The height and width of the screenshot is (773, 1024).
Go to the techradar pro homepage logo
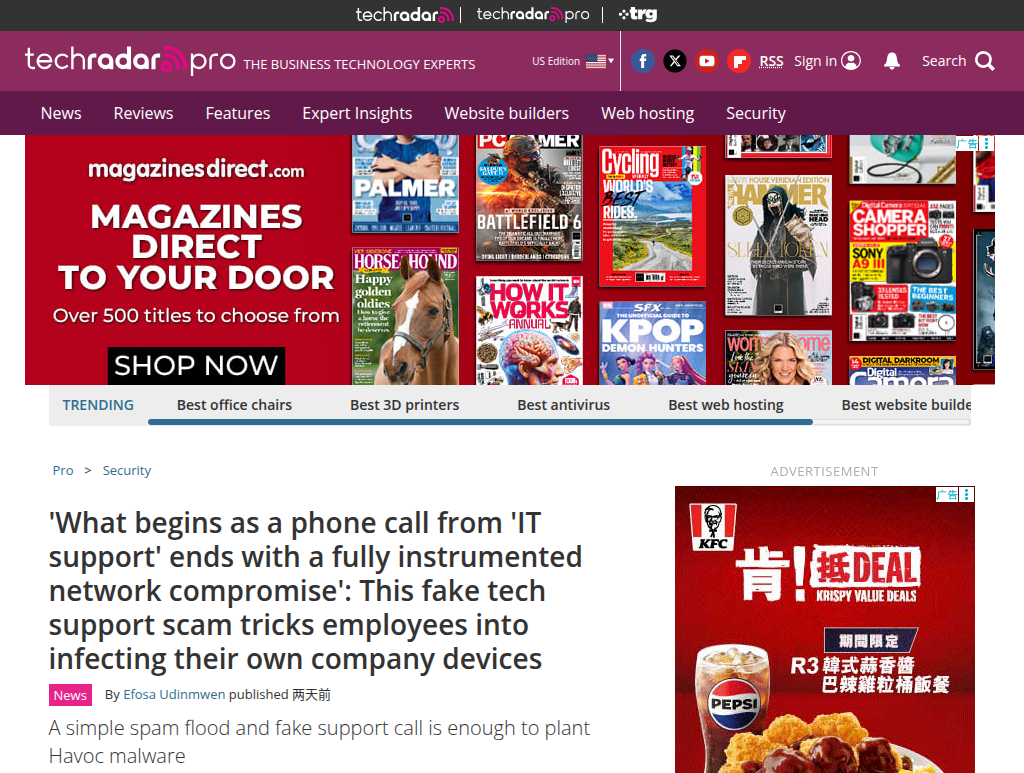pos(130,61)
